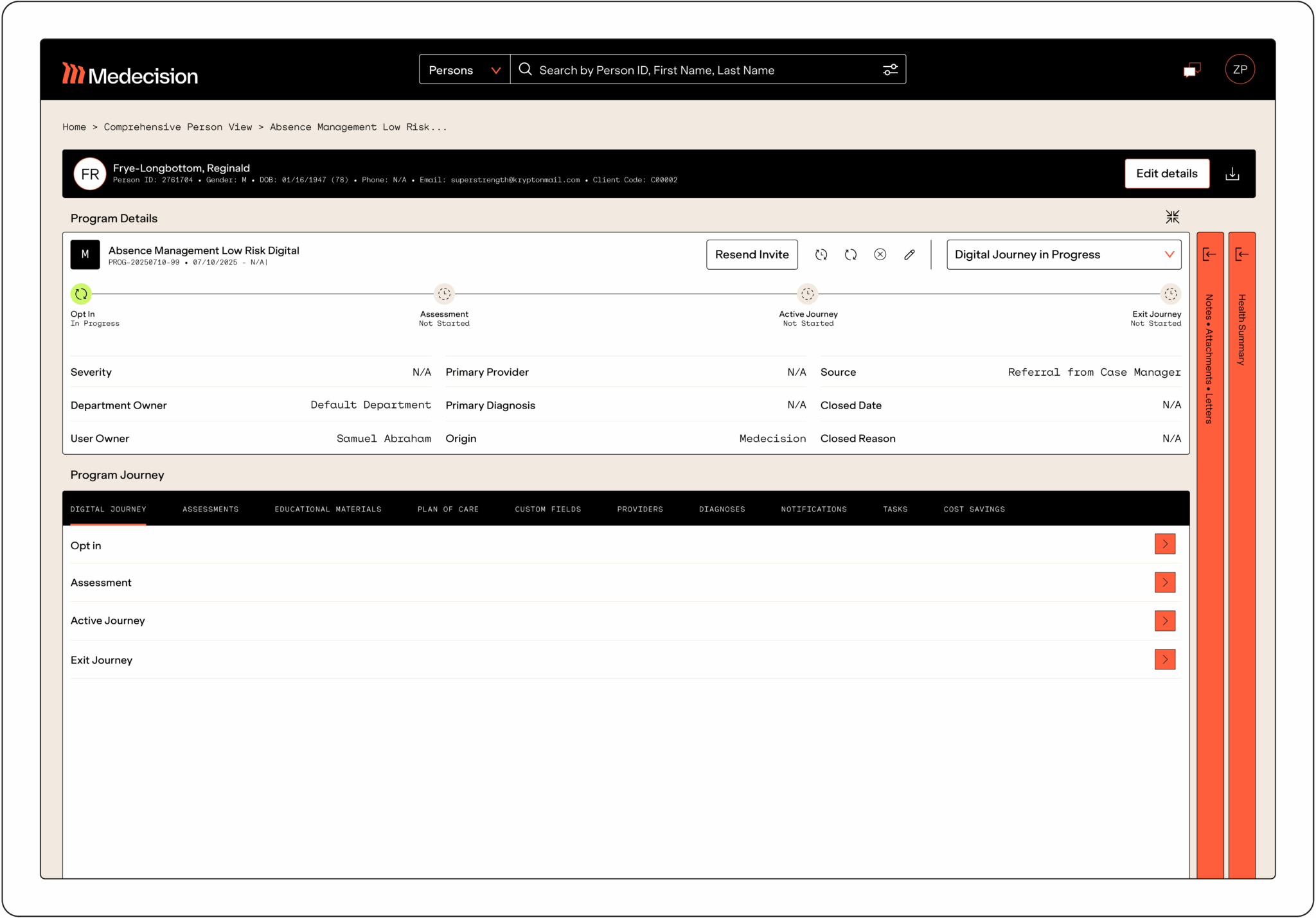The image size is (1316, 918).
Task: Click the Edit details button
Action: (1166, 174)
